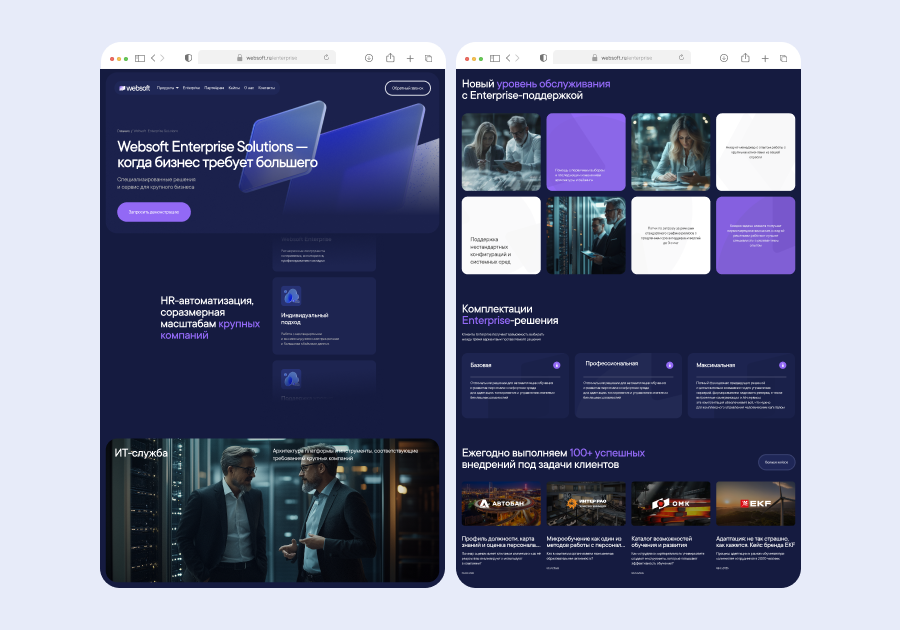Click the tab overview icon in right browser window
The image size is (900, 630).
tap(784, 58)
